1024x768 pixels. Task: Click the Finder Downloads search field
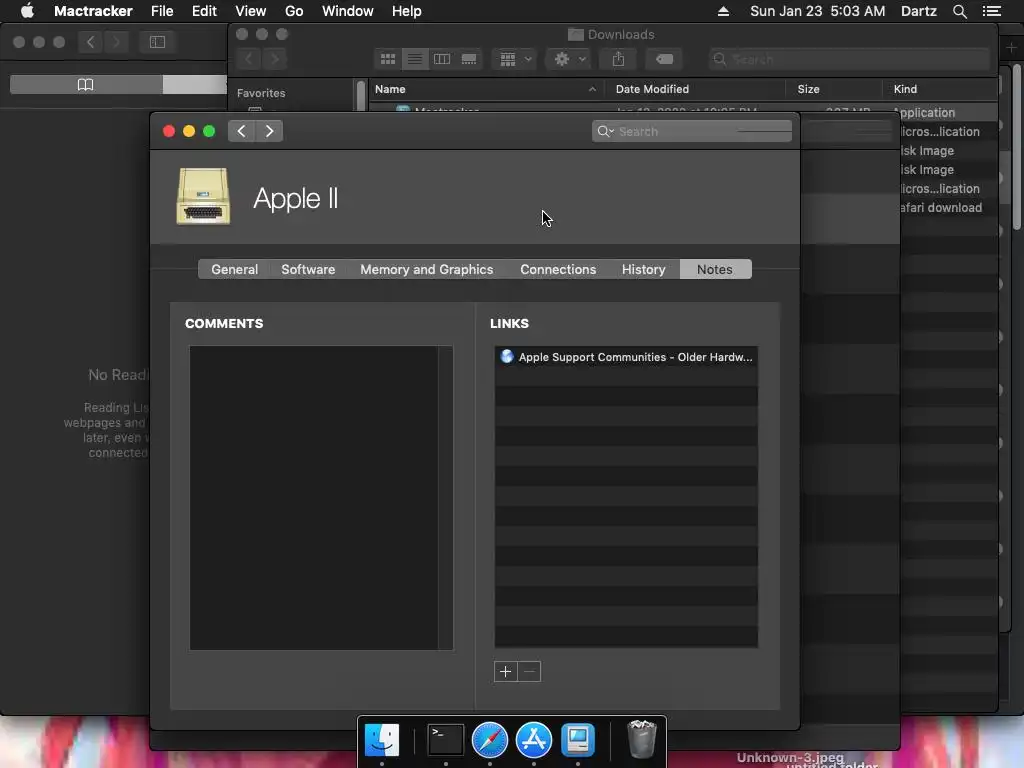tap(849, 59)
